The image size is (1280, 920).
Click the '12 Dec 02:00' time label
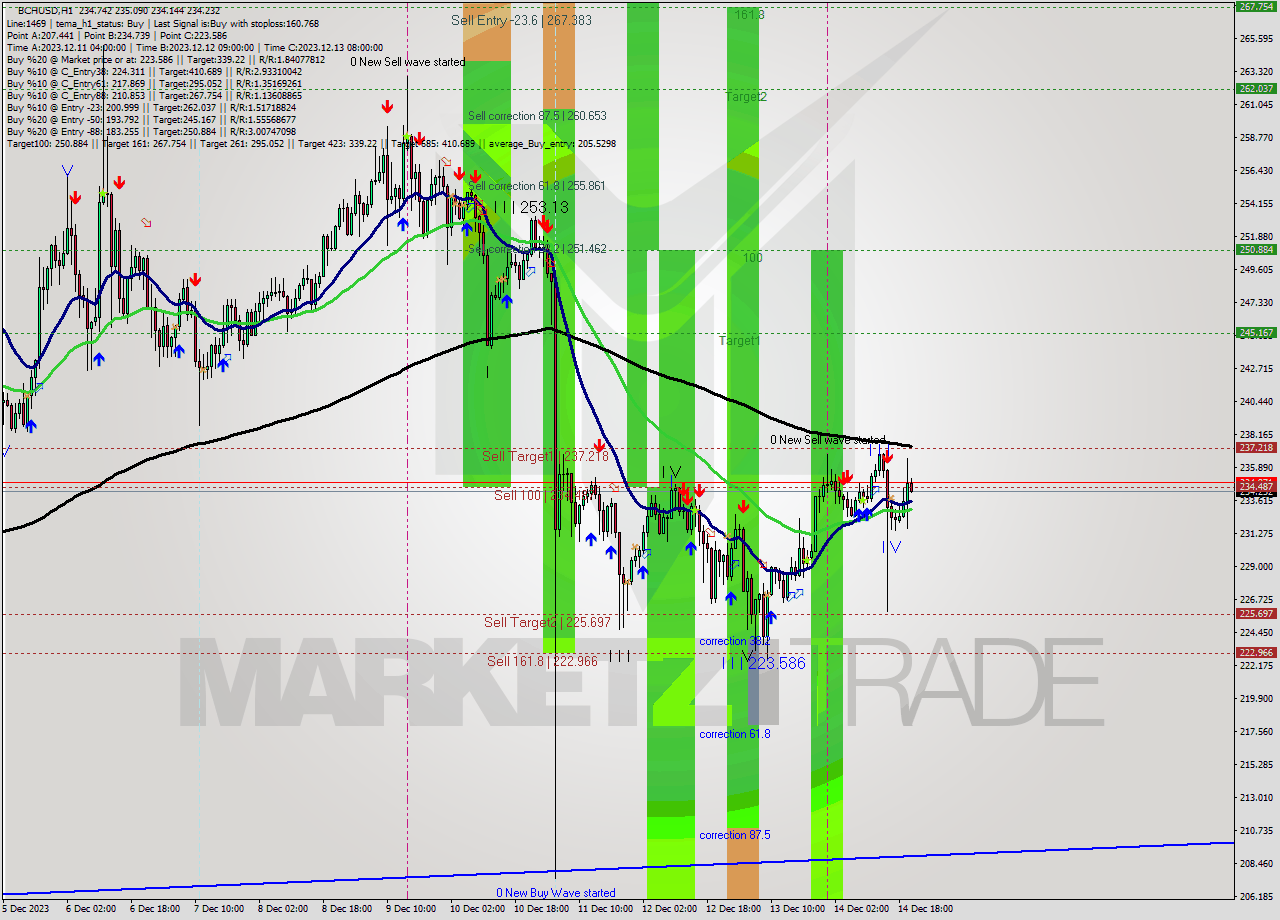point(669,909)
